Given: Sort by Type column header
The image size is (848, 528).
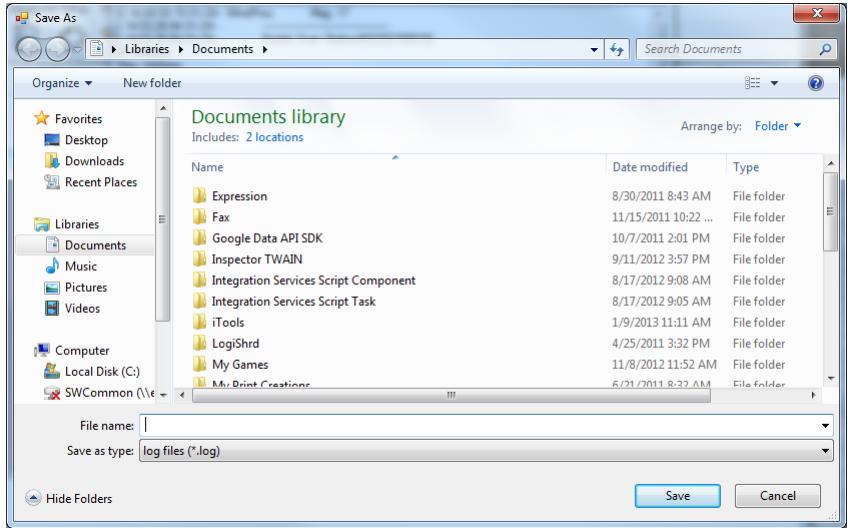Looking at the screenshot, I should point(746,168).
